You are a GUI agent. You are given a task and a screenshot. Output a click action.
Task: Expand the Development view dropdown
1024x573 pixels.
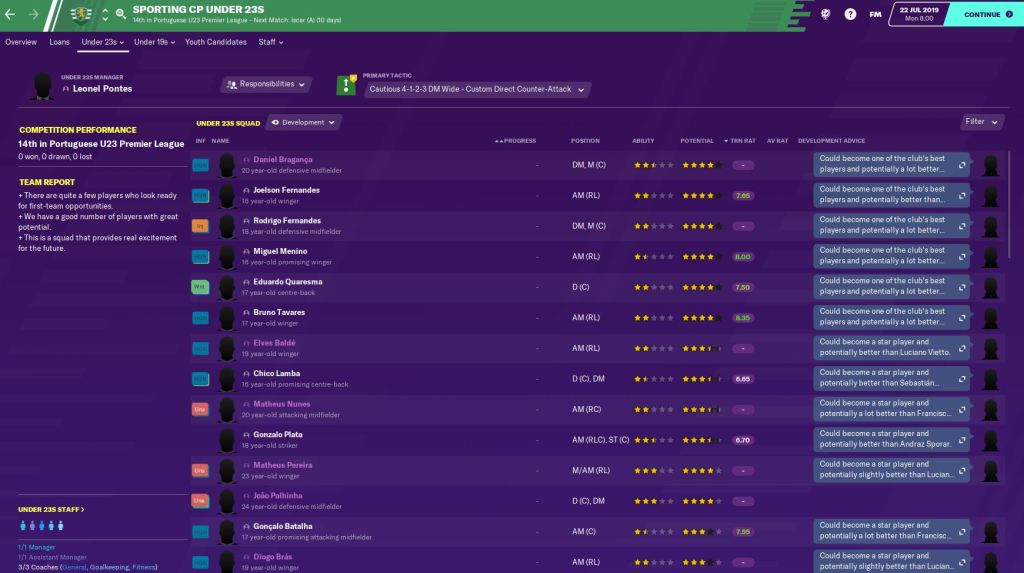(x=303, y=122)
